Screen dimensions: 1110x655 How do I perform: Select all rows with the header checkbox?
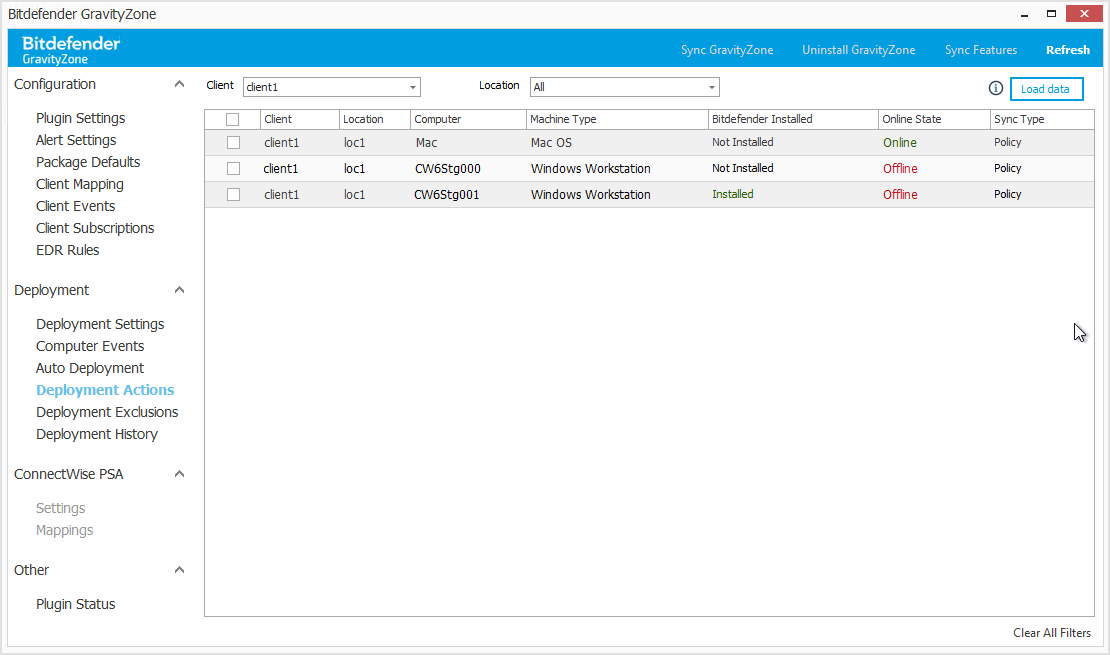(x=233, y=118)
